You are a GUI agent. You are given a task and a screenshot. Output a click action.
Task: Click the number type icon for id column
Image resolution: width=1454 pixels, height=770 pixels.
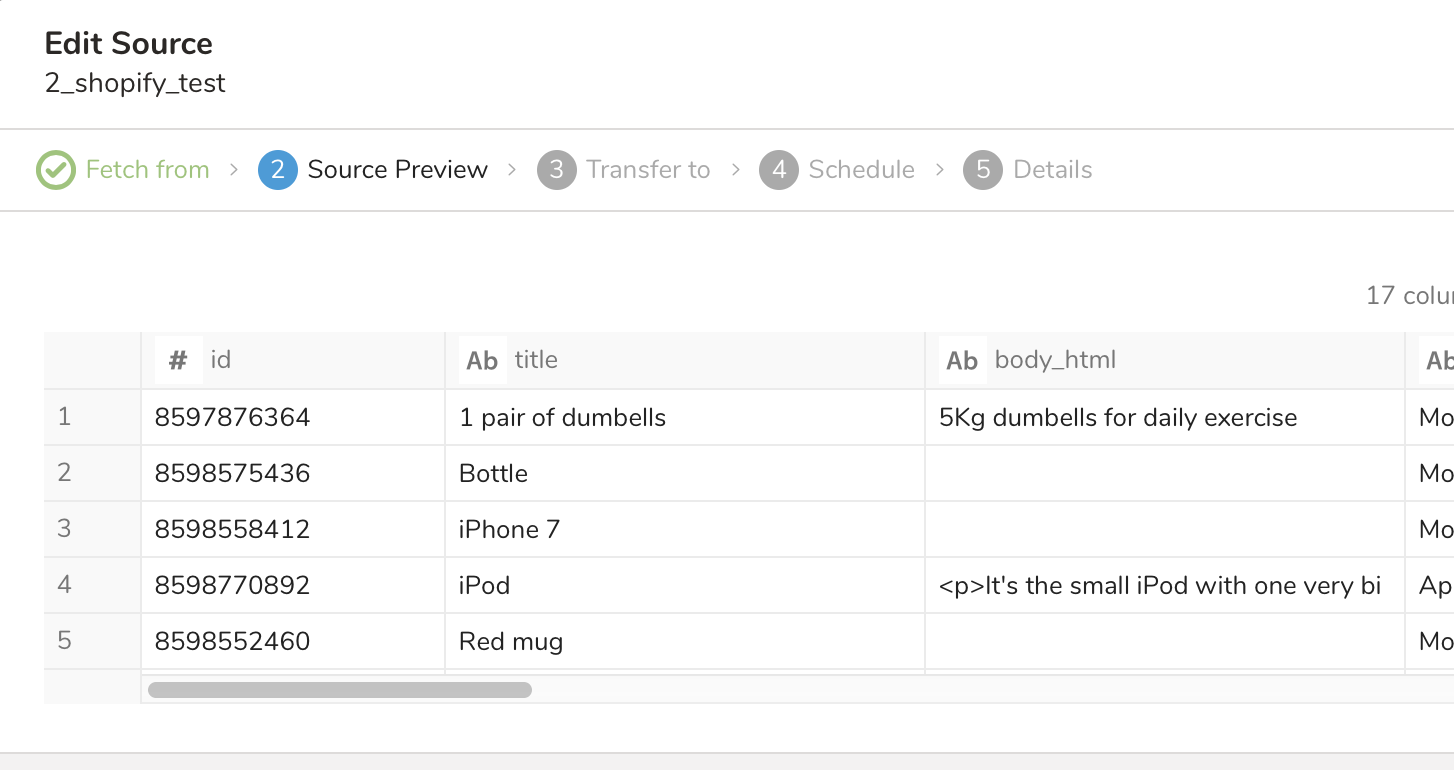pos(178,360)
